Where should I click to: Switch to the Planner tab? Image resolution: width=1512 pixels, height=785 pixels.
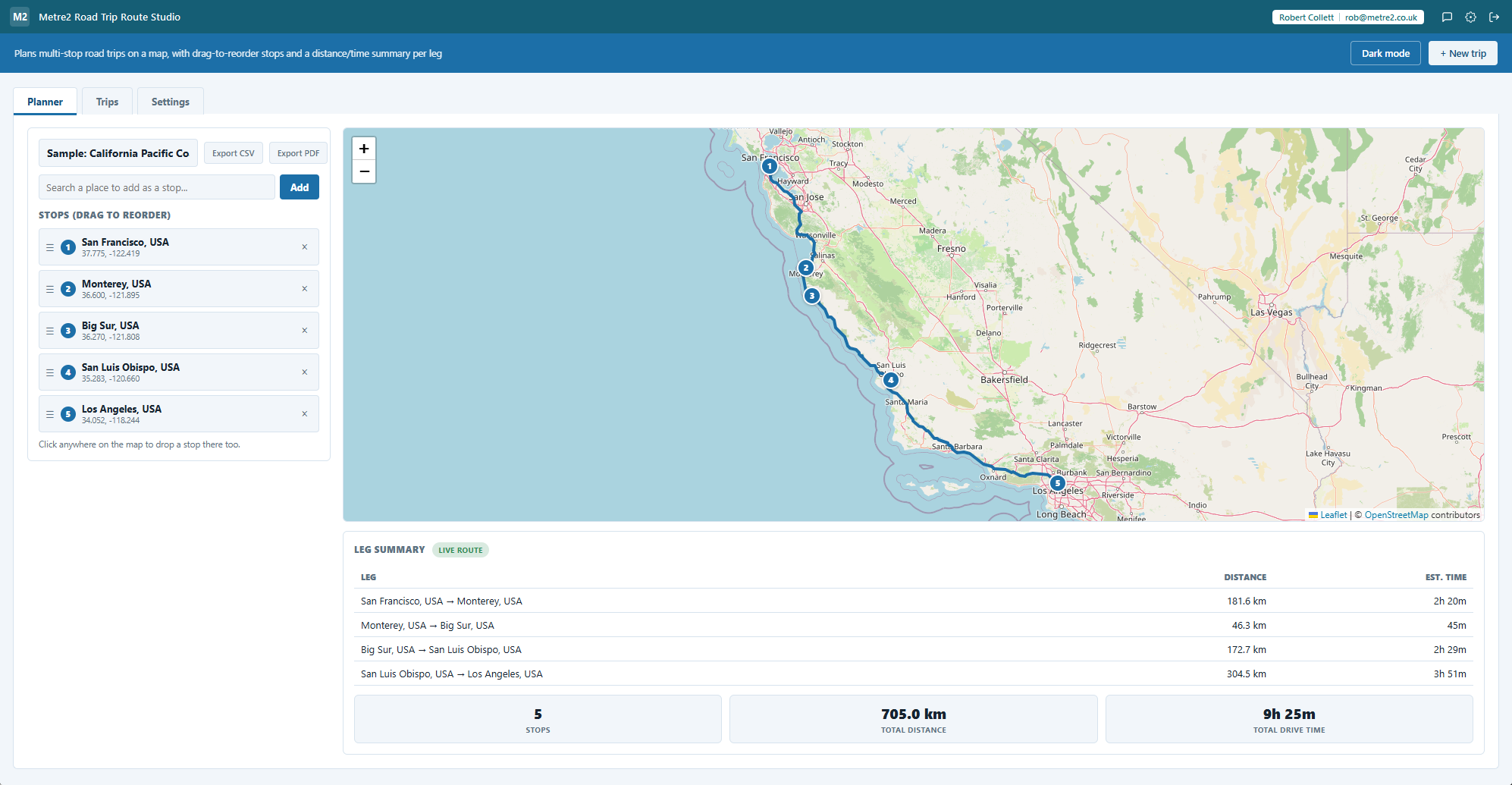tap(45, 102)
